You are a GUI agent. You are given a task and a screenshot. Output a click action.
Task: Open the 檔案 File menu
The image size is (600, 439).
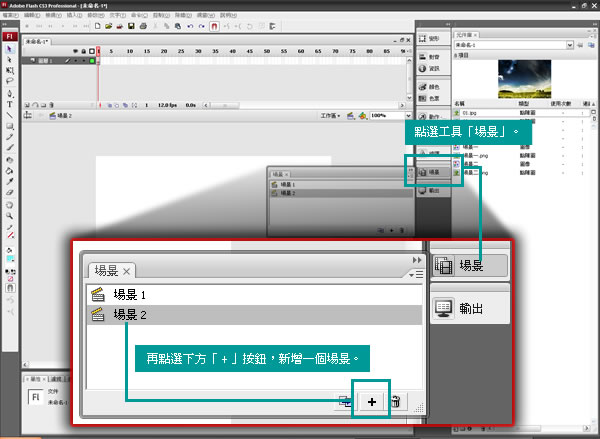tap(10, 15)
